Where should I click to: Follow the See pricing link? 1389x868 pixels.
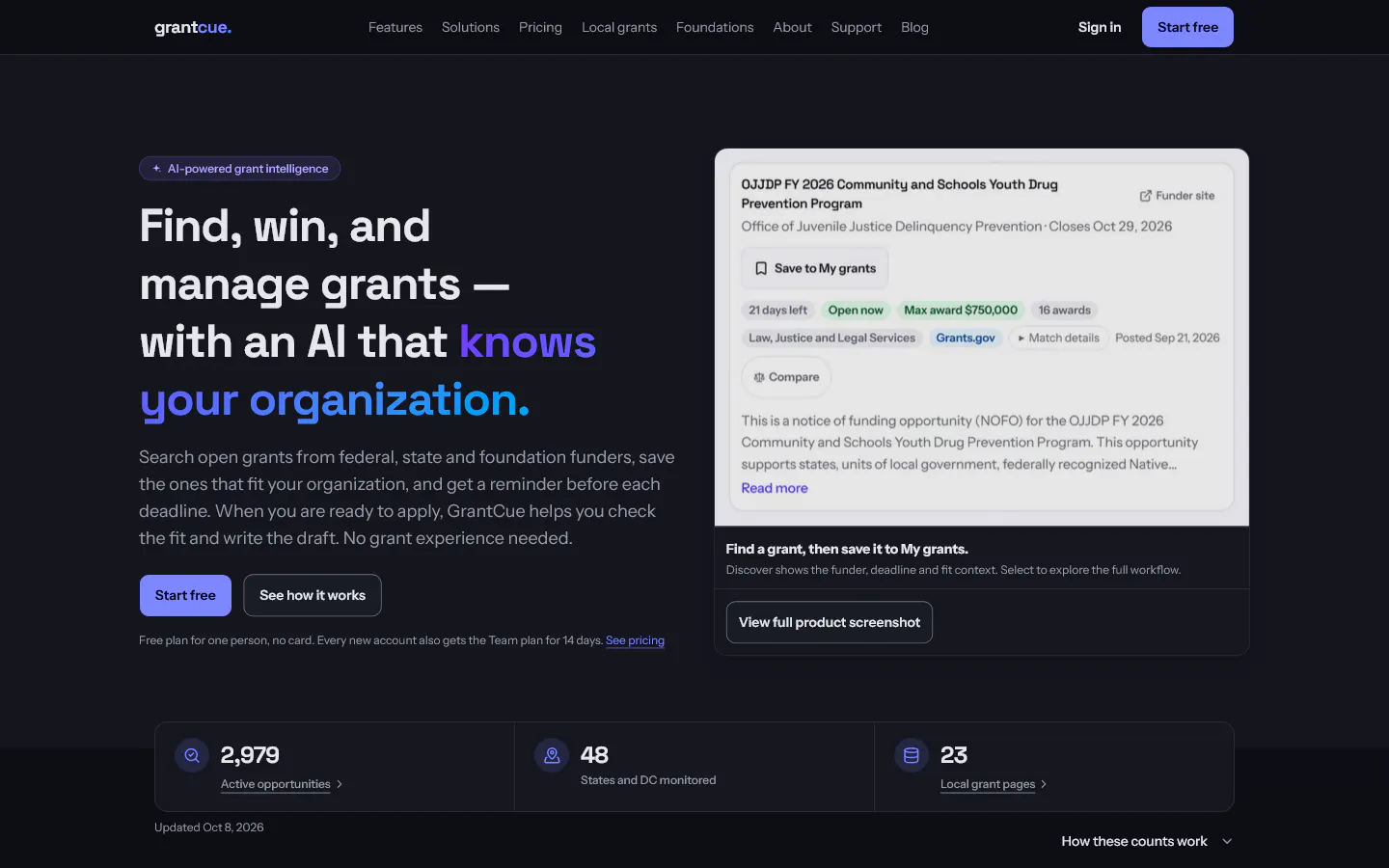pos(635,640)
